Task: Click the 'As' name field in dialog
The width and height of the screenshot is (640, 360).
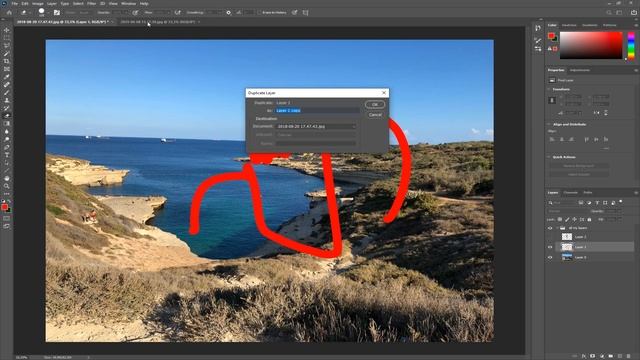Action: [318, 110]
